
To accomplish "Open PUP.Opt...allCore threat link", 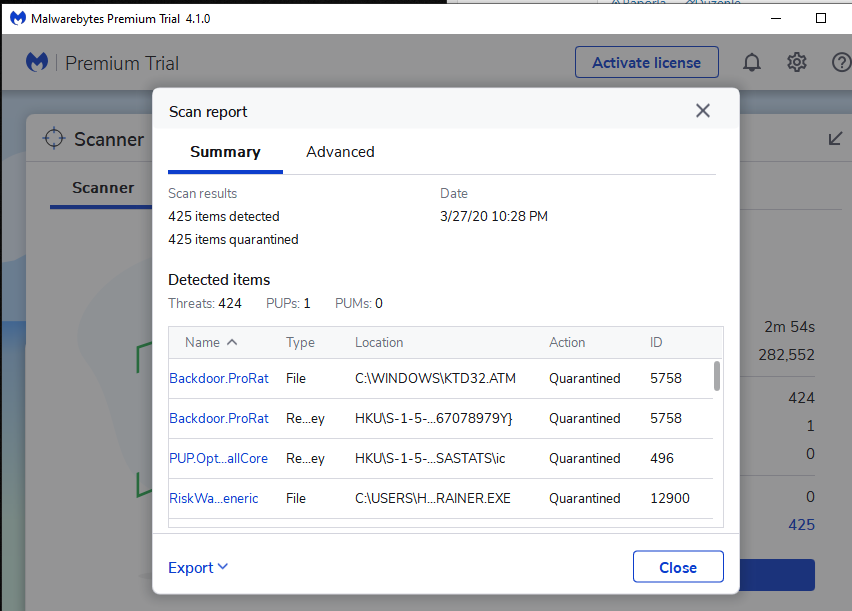I will pos(218,459).
